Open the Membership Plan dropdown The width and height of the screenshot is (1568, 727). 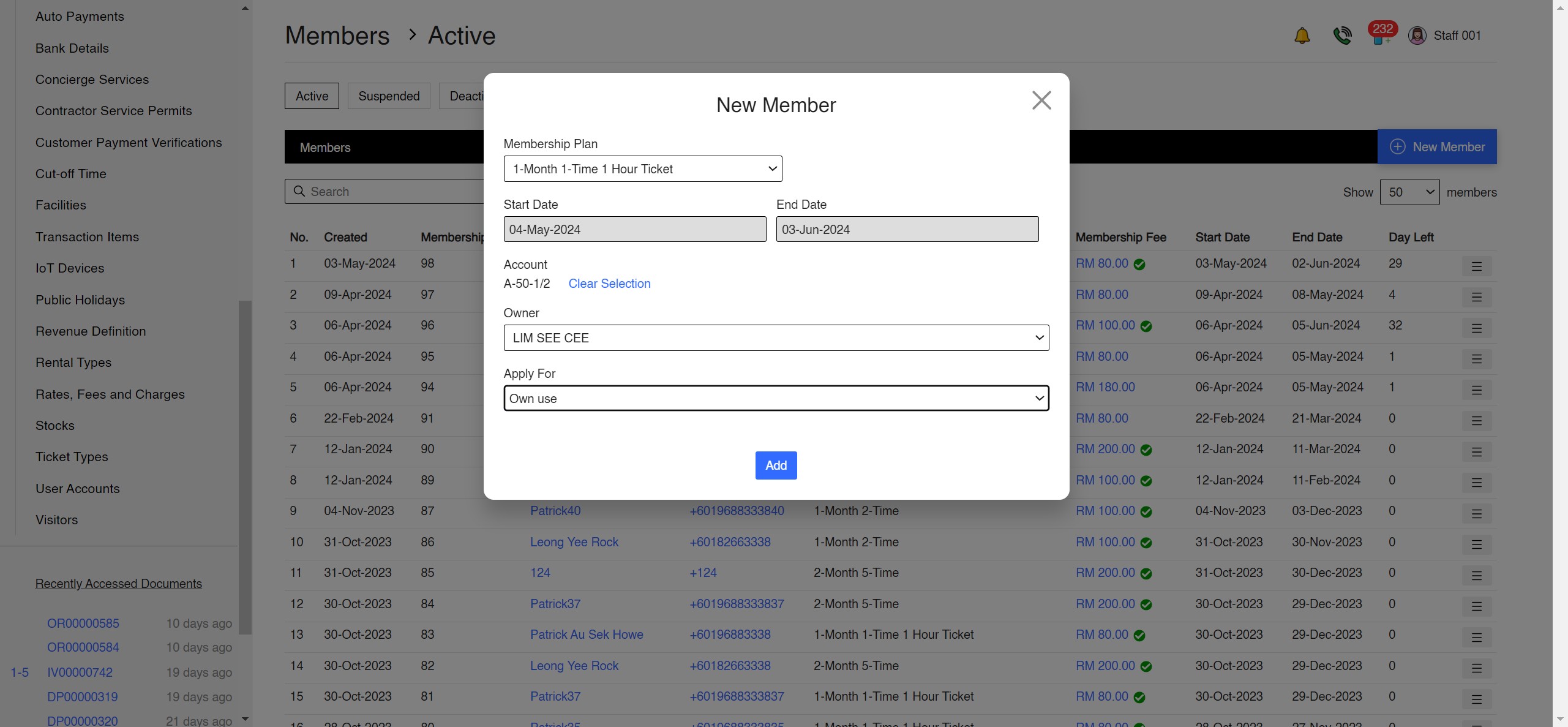pyautogui.click(x=642, y=168)
